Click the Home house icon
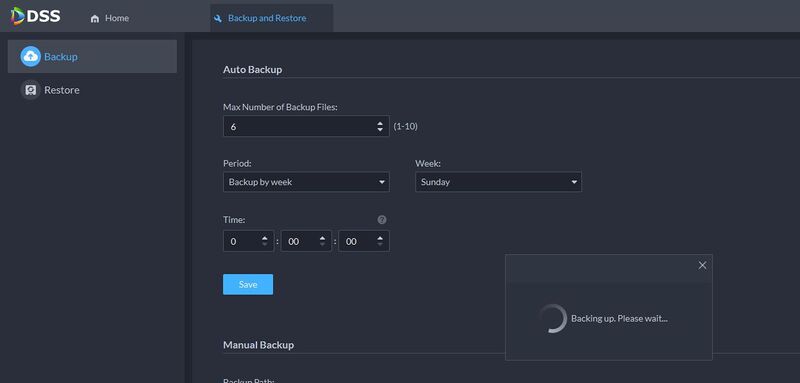This screenshot has width=800, height=383. tap(94, 18)
